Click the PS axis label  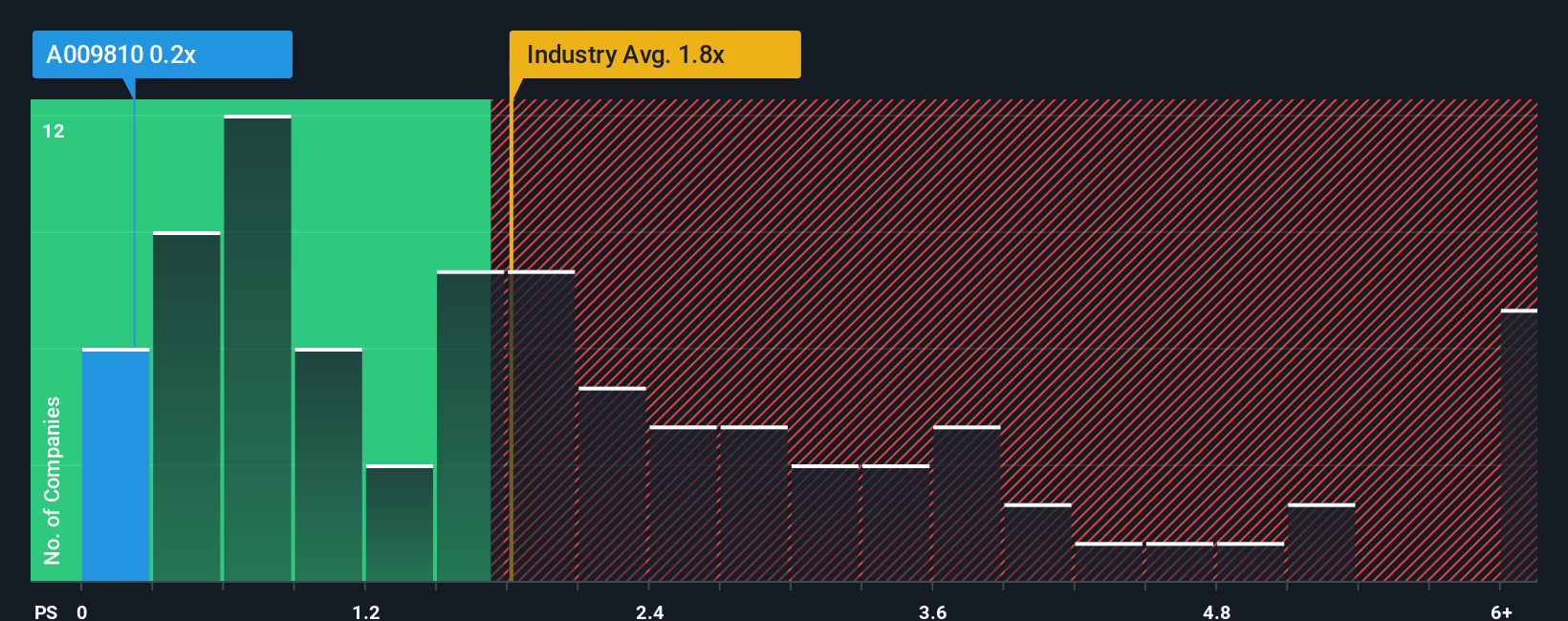click(45, 611)
